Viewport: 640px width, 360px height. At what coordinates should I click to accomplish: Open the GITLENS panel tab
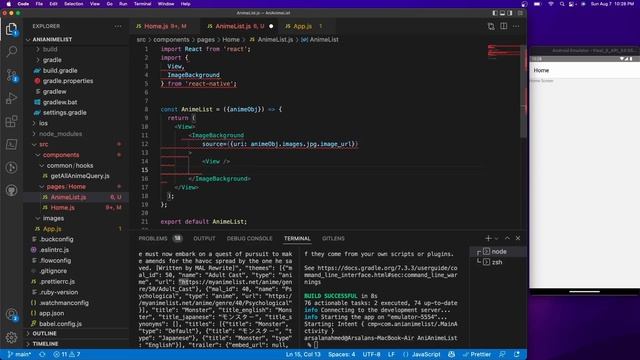[x=333, y=238]
